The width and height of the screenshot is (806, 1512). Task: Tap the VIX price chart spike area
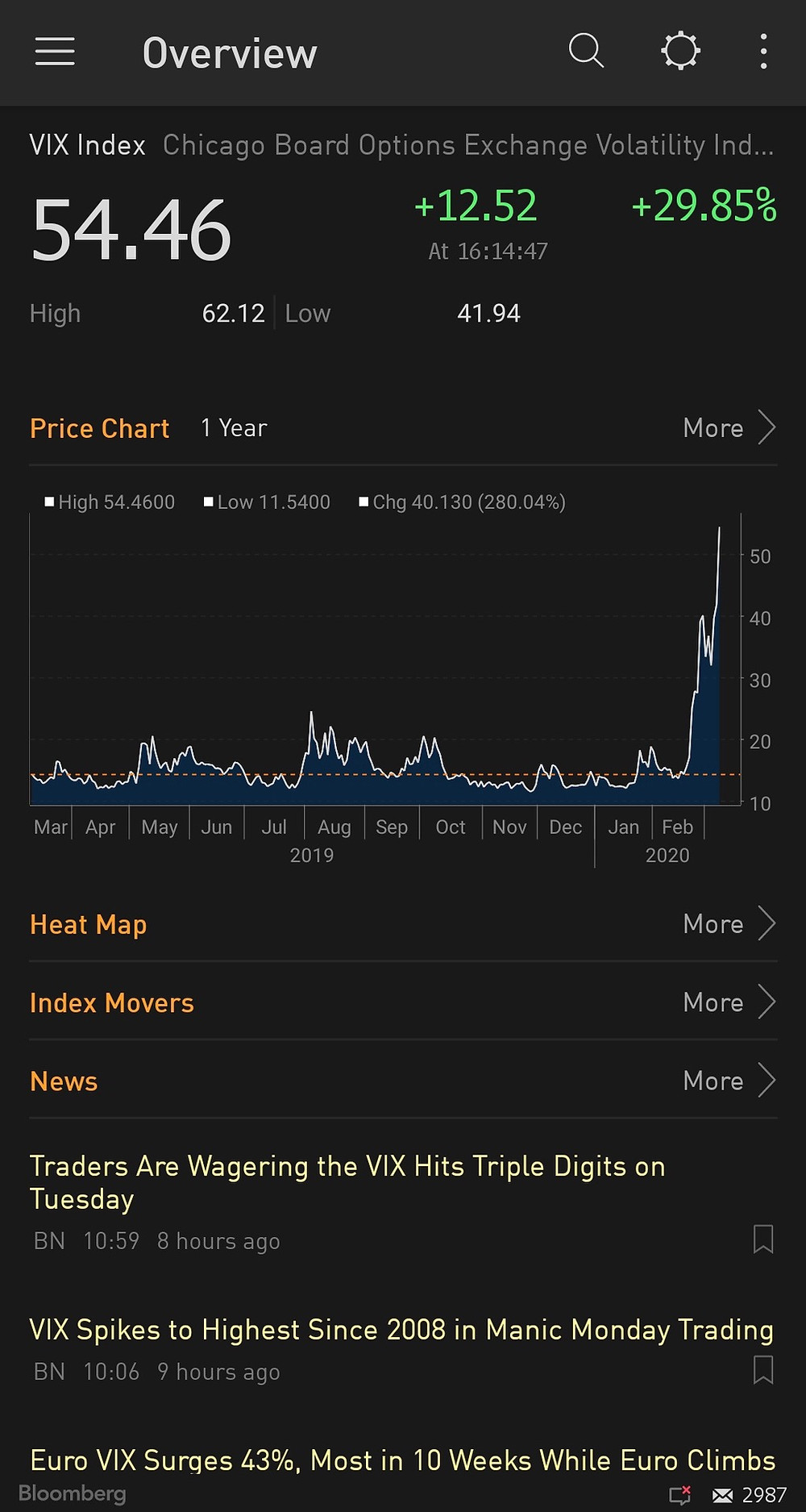point(705,665)
